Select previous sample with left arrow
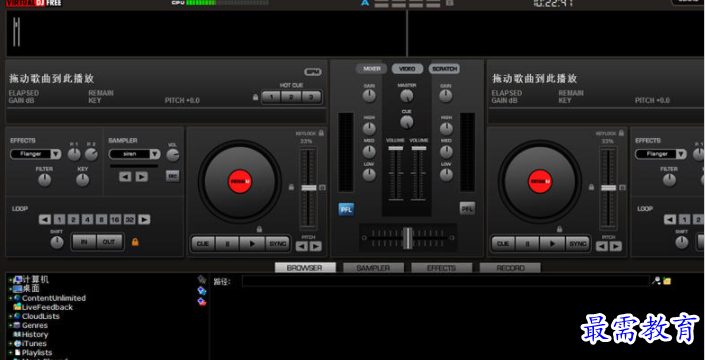The height and width of the screenshot is (360, 705). (x=125, y=177)
